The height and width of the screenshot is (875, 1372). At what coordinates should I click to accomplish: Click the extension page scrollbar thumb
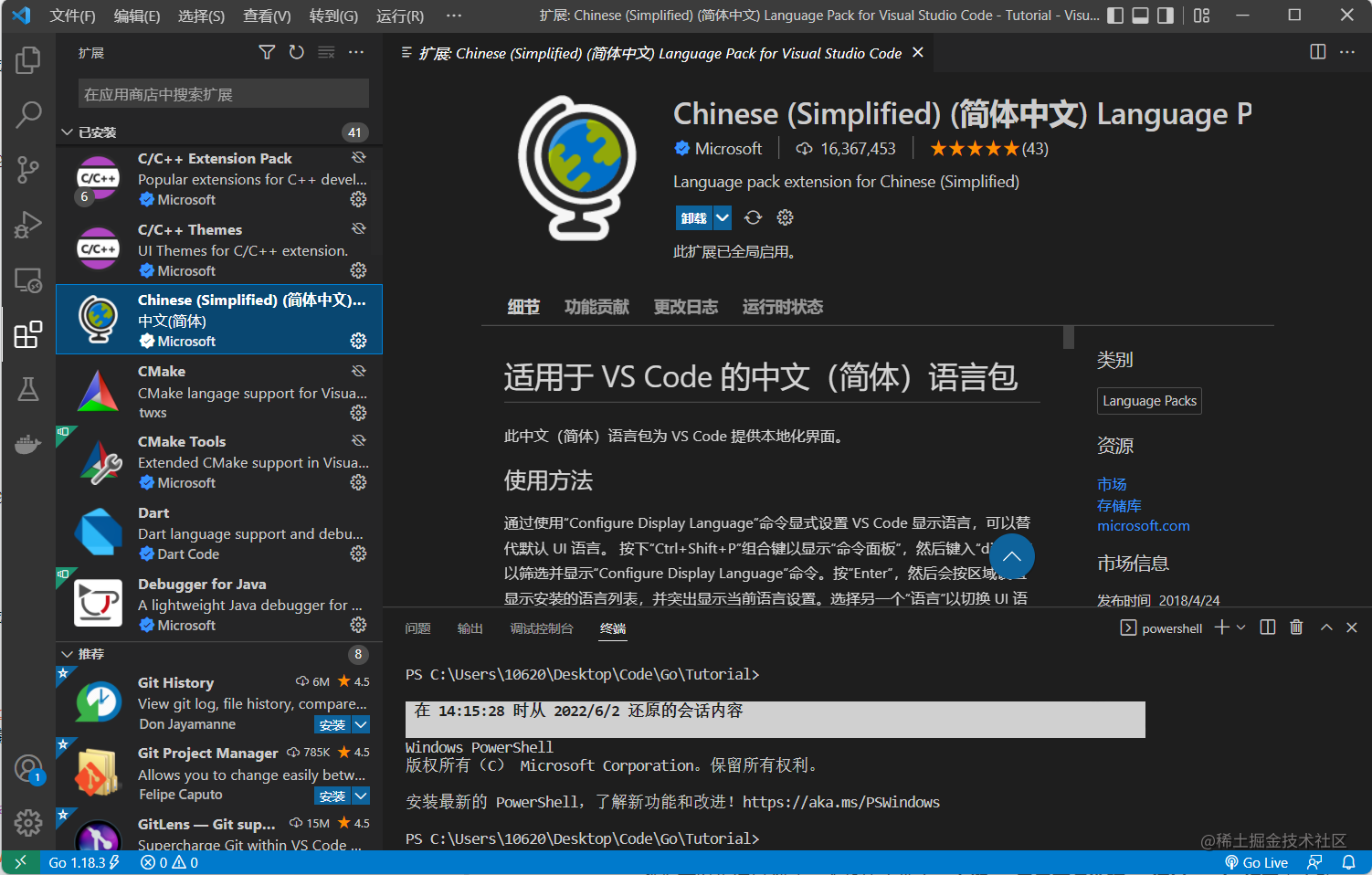click(1069, 337)
